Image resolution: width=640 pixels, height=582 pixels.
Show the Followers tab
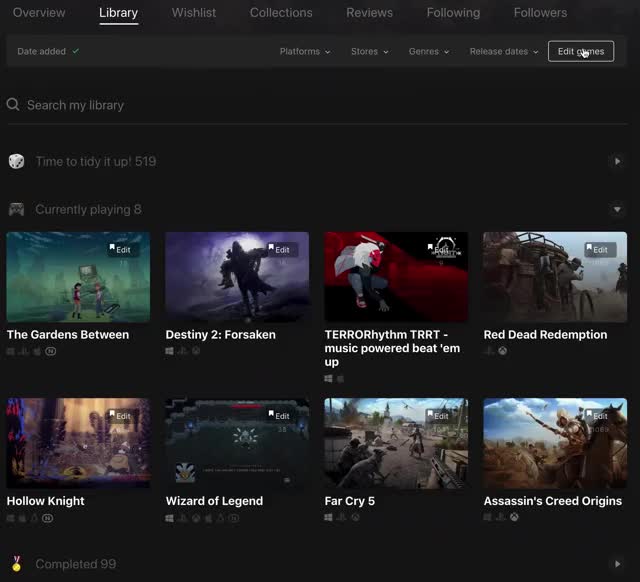540,13
